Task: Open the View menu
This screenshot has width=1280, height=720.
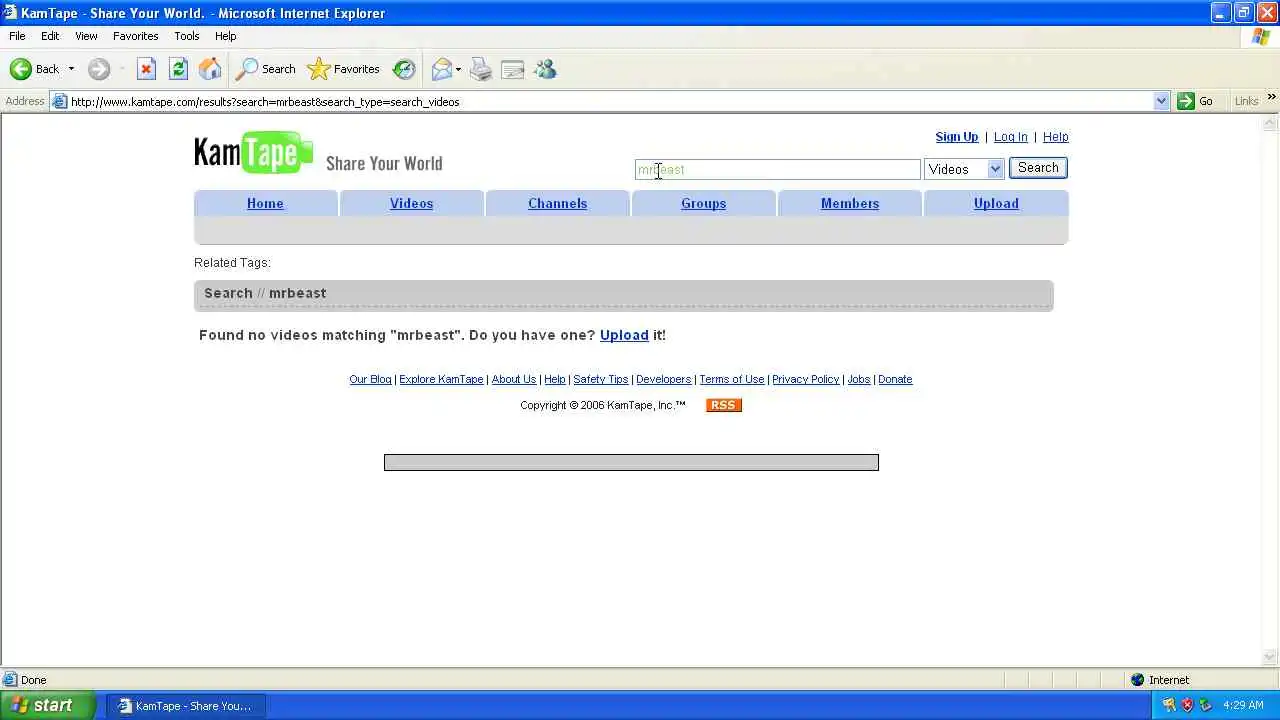Action: click(86, 36)
